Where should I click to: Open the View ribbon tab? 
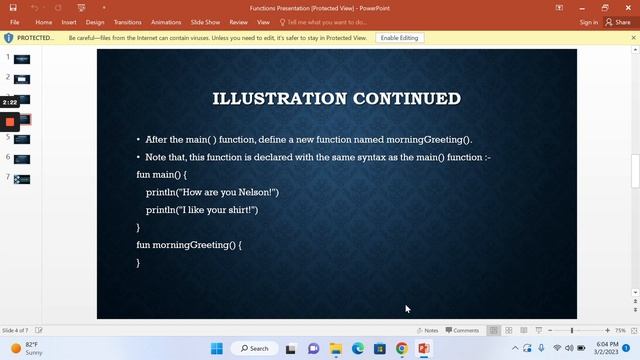coord(263,22)
